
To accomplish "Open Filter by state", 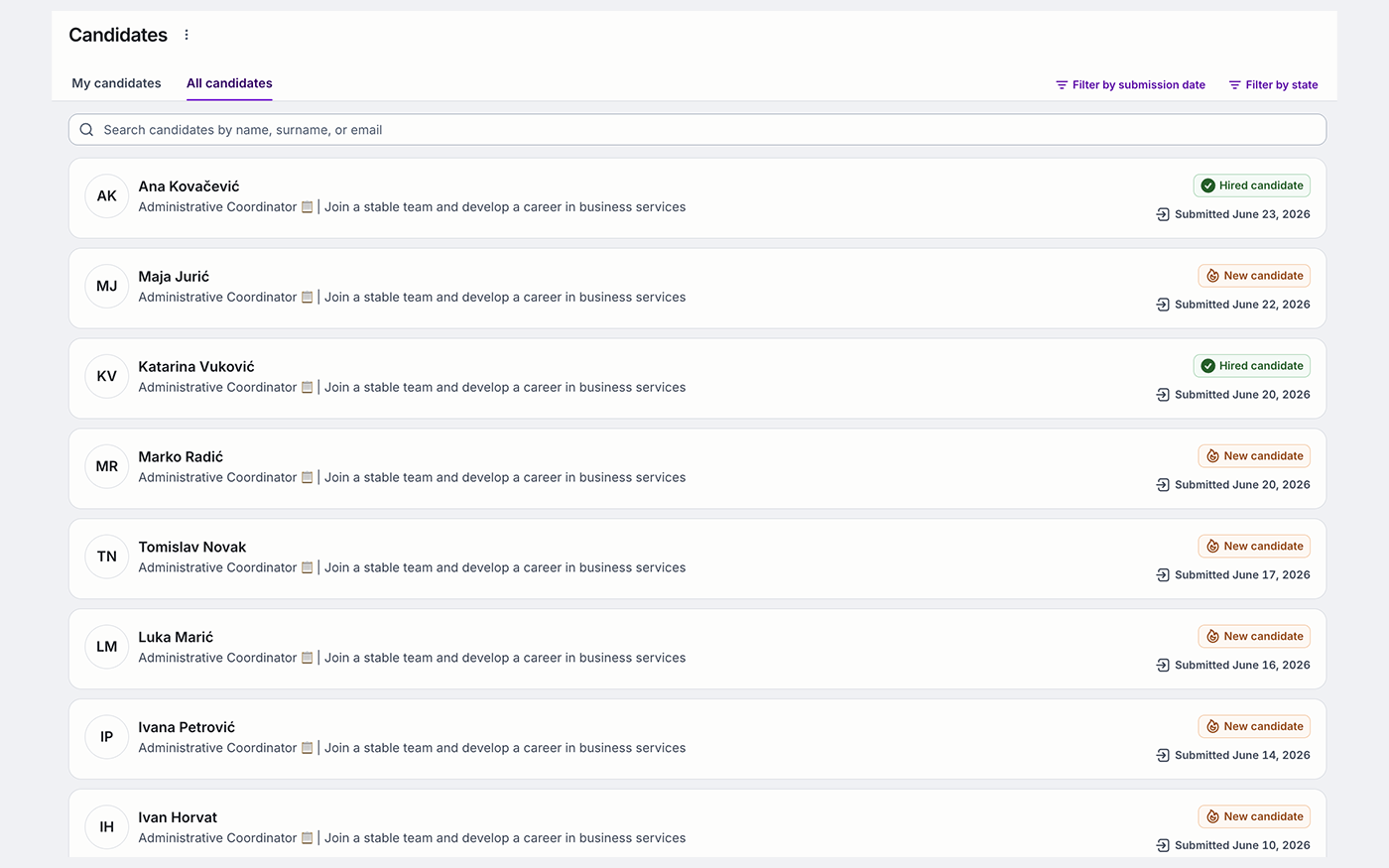I will 1273,85.
